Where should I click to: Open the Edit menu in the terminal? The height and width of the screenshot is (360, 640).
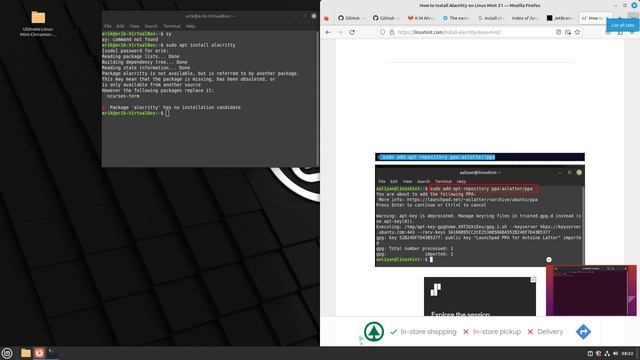pyautogui.click(x=120, y=26)
